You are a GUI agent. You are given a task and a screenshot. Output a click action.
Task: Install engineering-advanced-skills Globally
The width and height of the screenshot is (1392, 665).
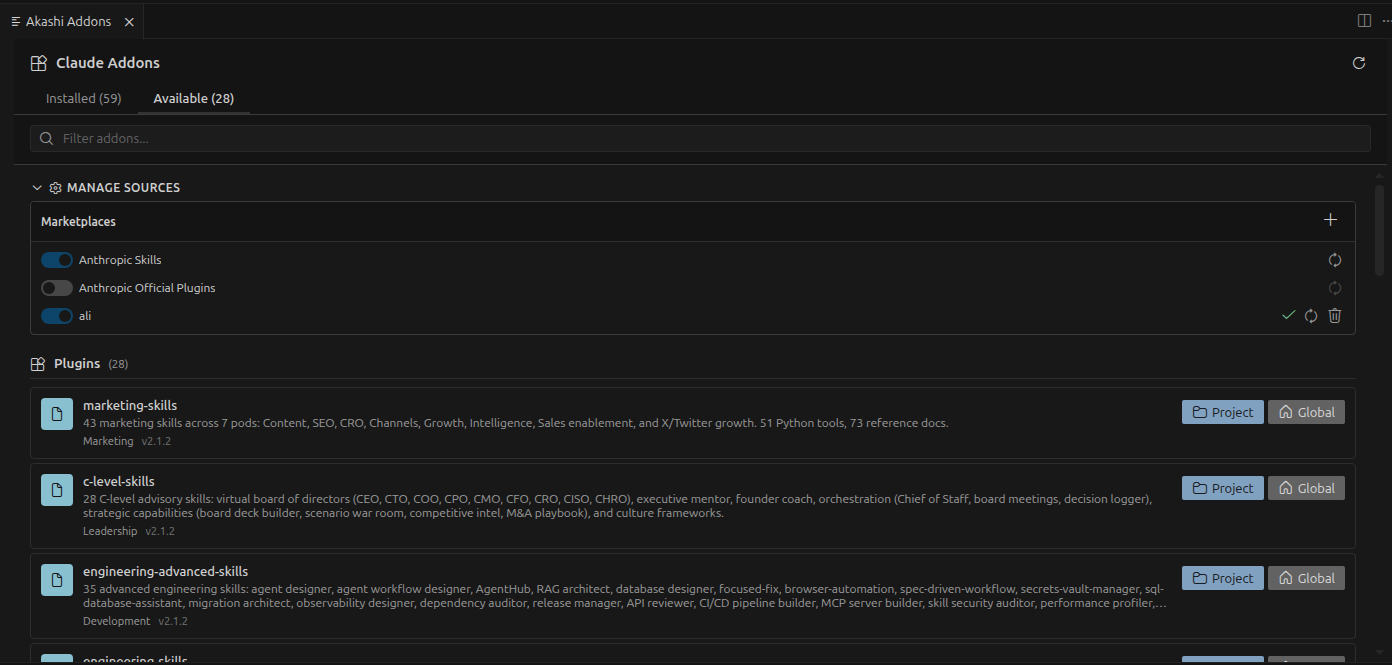(x=1307, y=578)
